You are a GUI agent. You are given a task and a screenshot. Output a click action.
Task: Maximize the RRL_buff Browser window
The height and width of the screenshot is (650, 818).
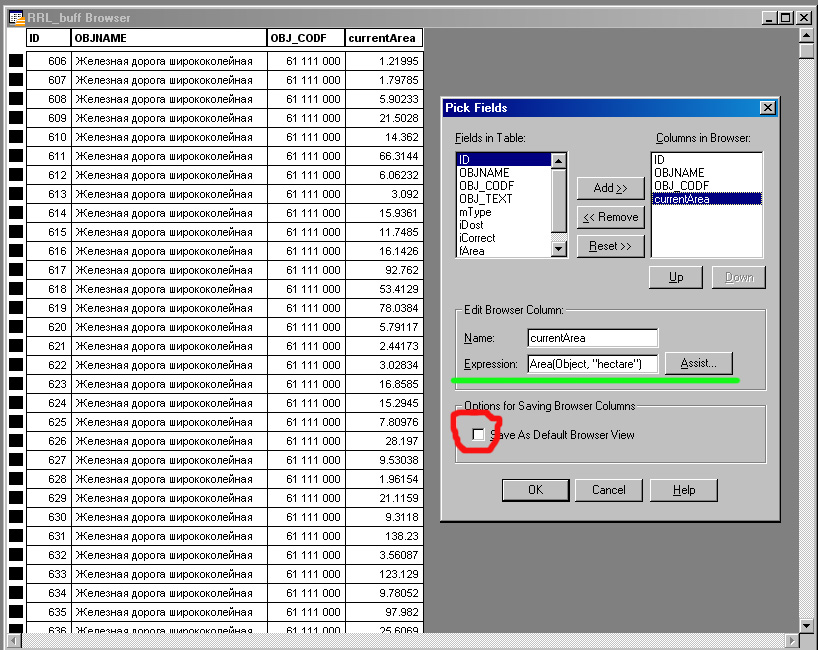point(786,18)
